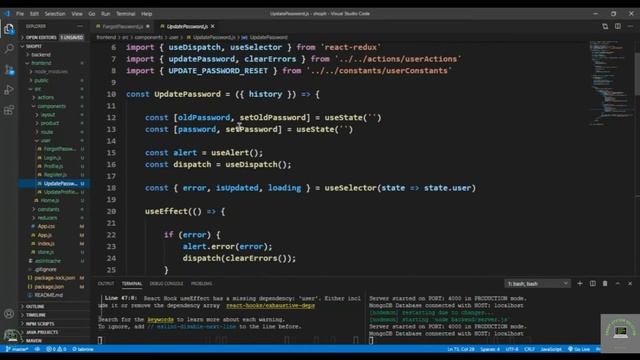Image resolution: width=640 pixels, height=360 pixels.
Task: Open the Selection menu
Action: 55,14
